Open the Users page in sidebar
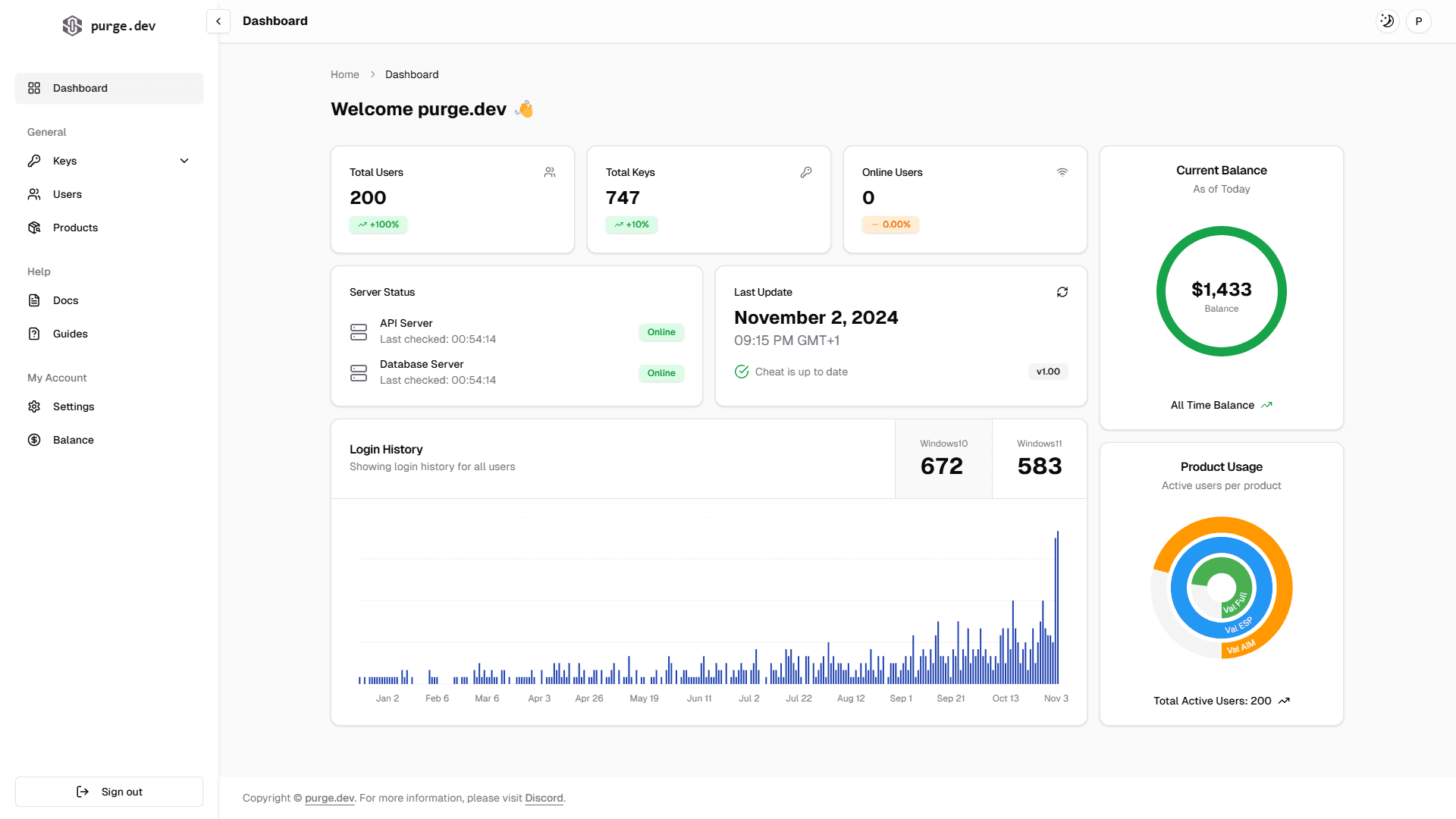 pos(109,194)
